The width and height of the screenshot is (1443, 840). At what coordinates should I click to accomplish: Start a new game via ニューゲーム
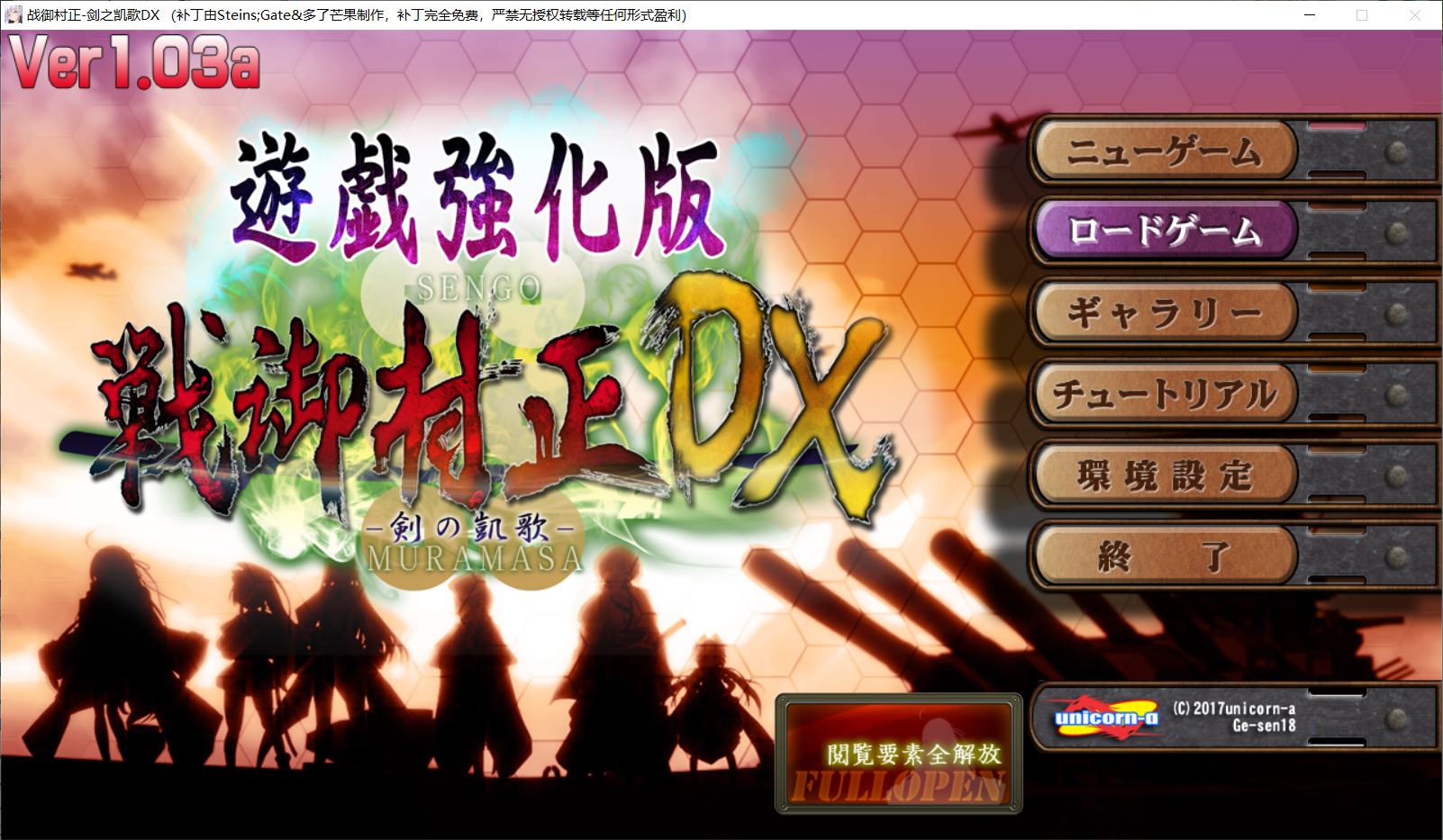1165,150
